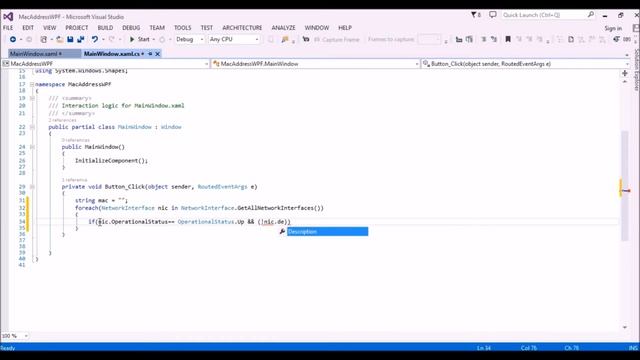Open the WINDOW menu
This screenshot has height=360, width=640.
(317, 28)
